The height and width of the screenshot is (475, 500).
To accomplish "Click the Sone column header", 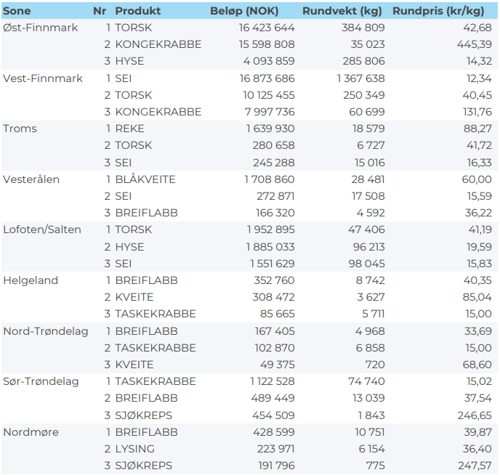I will tap(17, 11).
